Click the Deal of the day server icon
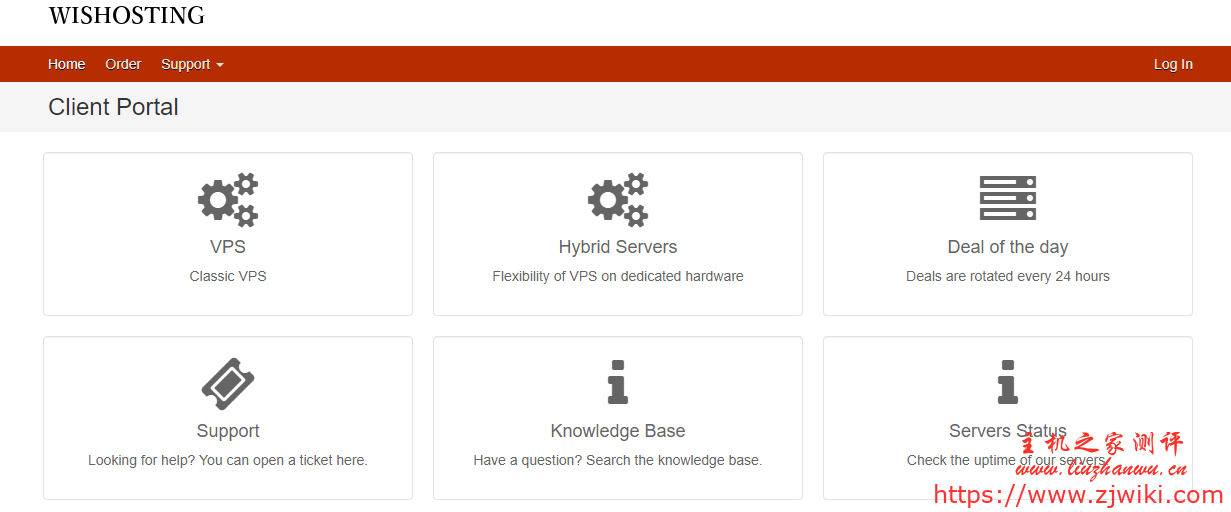 tap(1007, 198)
